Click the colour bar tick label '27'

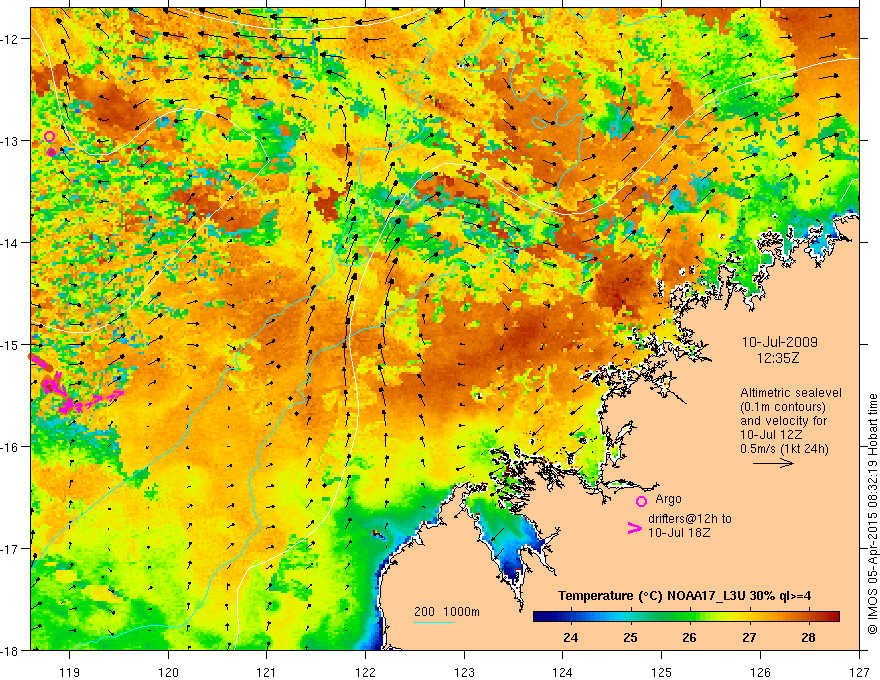pyautogui.click(x=749, y=637)
